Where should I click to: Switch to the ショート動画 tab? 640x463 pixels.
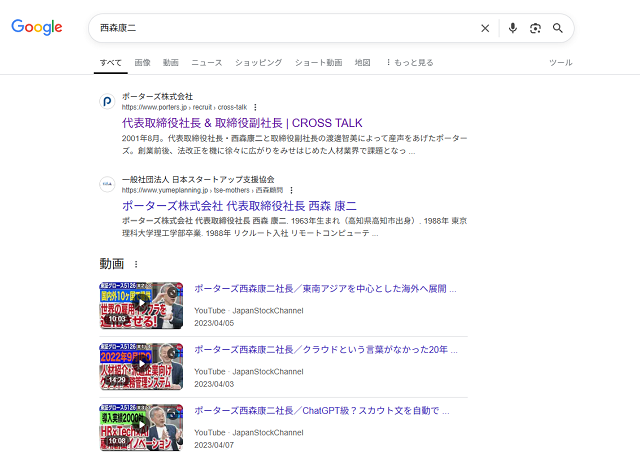click(x=318, y=62)
